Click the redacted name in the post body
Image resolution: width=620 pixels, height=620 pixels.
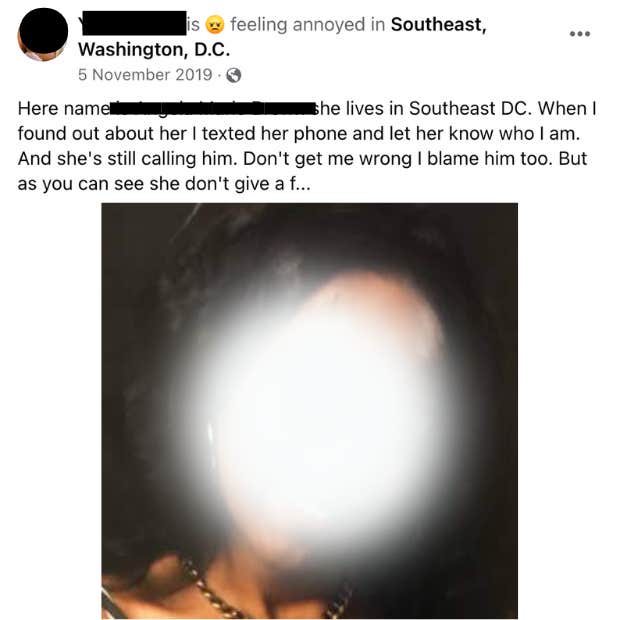click(x=212, y=108)
